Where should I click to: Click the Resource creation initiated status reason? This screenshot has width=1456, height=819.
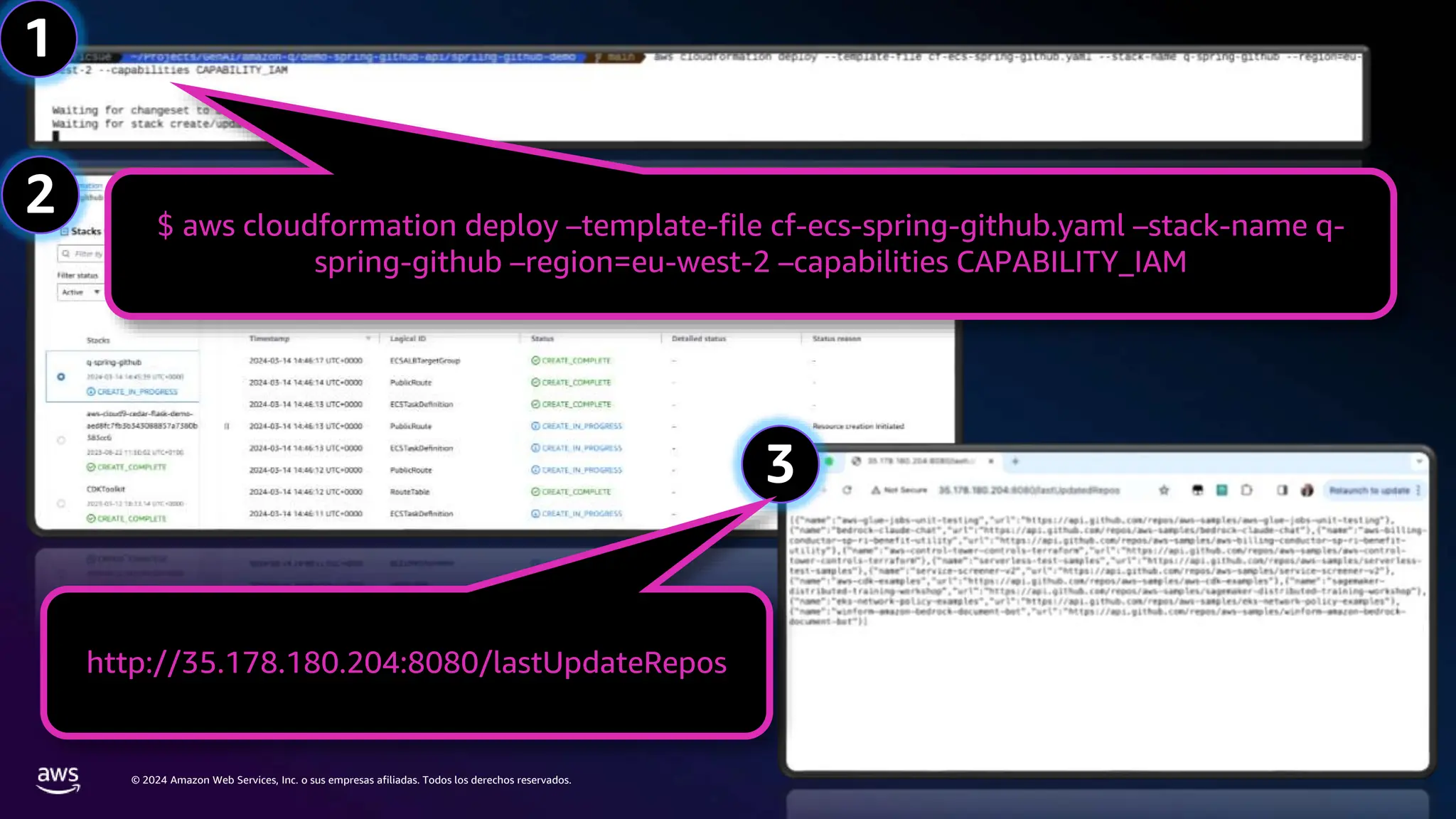click(858, 426)
